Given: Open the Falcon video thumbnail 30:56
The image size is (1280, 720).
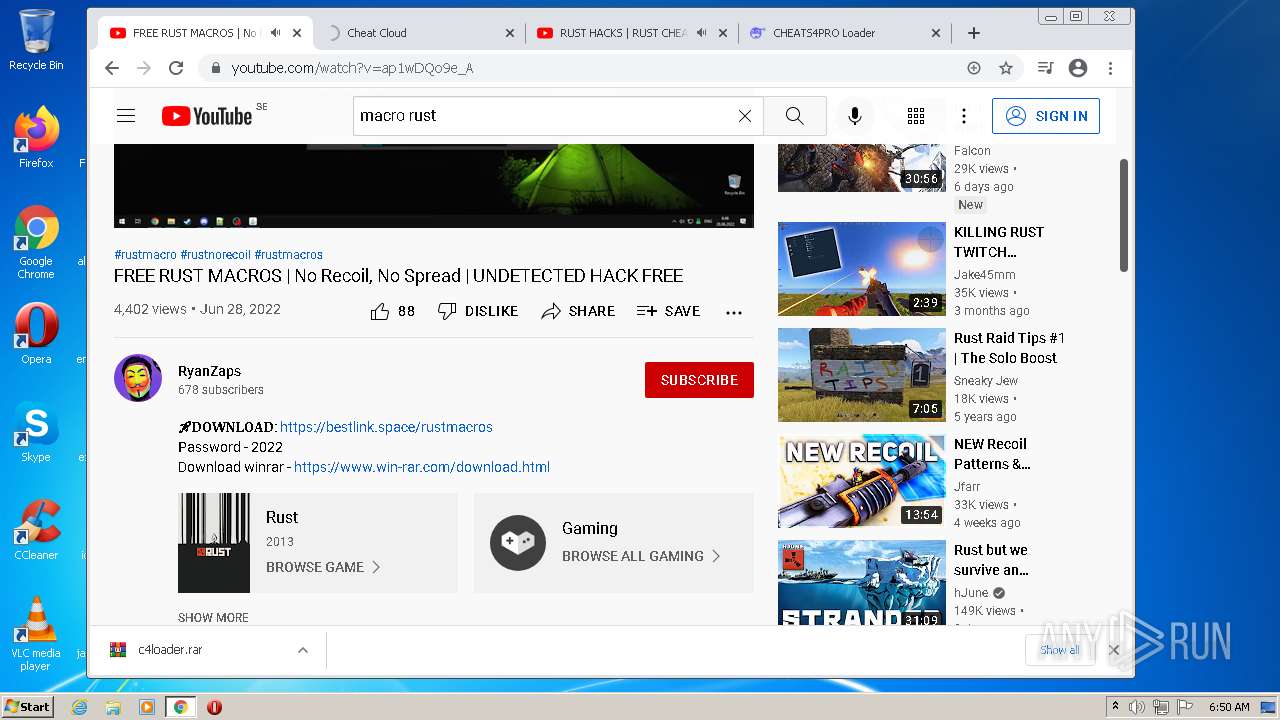Looking at the screenshot, I should [x=862, y=168].
